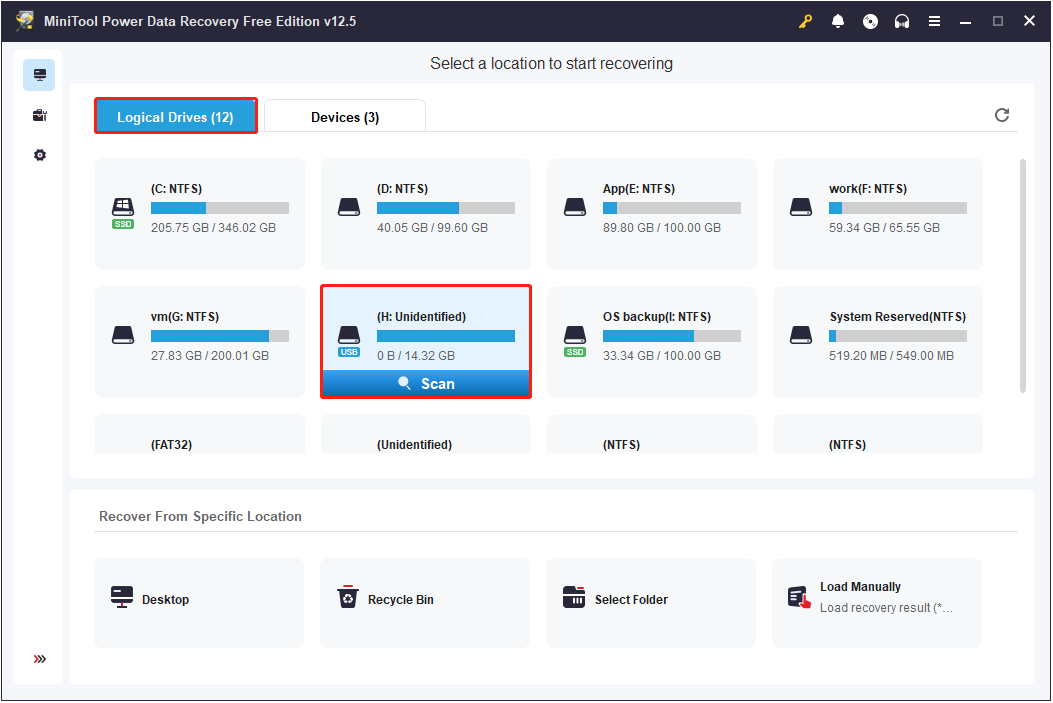Click the disc icon in title bar
Image resolution: width=1053 pixels, height=703 pixels.
pyautogui.click(x=870, y=21)
